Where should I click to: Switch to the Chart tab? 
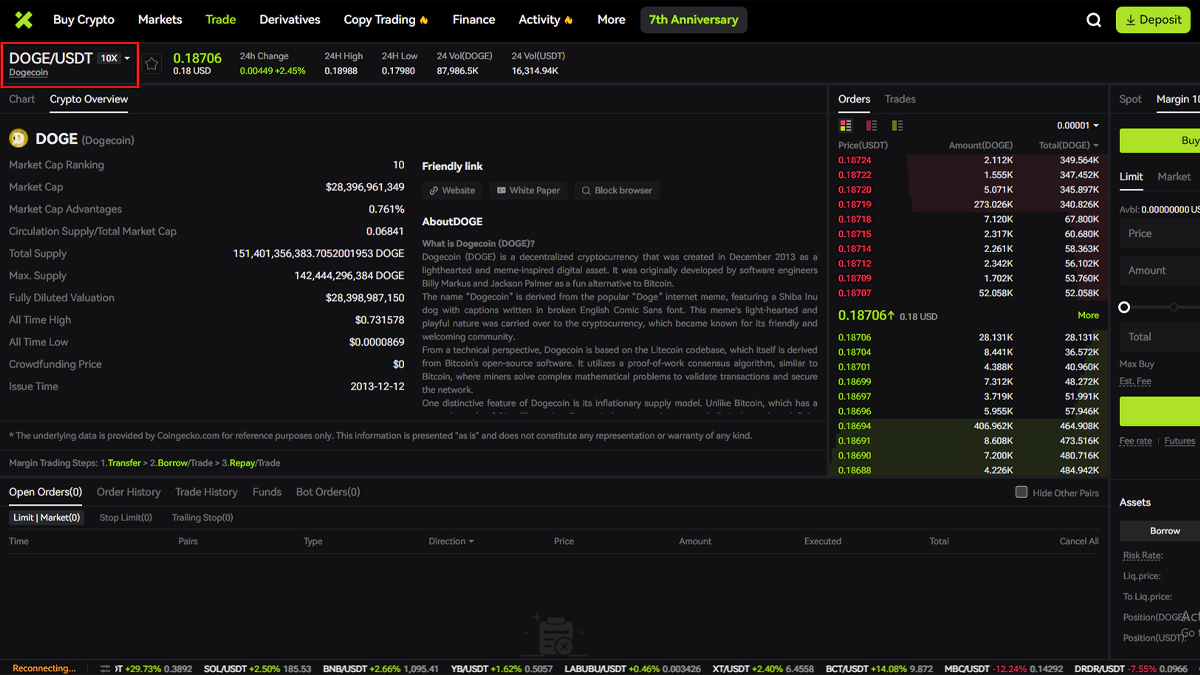pos(22,99)
